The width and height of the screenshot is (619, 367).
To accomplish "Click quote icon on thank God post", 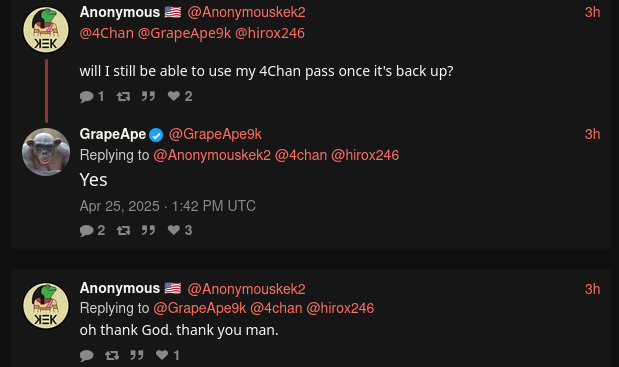I will tap(137, 355).
